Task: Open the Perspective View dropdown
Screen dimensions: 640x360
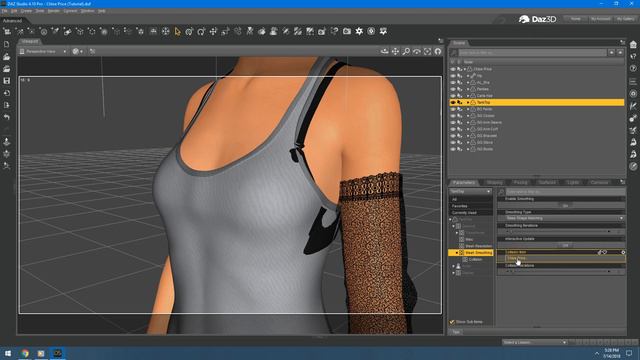Action: pyautogui.click(x=42, y=51)
